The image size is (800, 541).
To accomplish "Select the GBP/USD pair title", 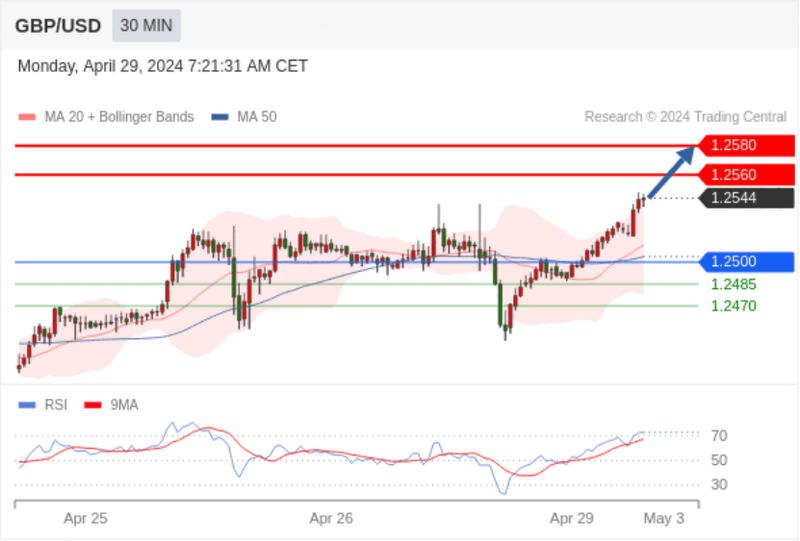I will point(58,26).
